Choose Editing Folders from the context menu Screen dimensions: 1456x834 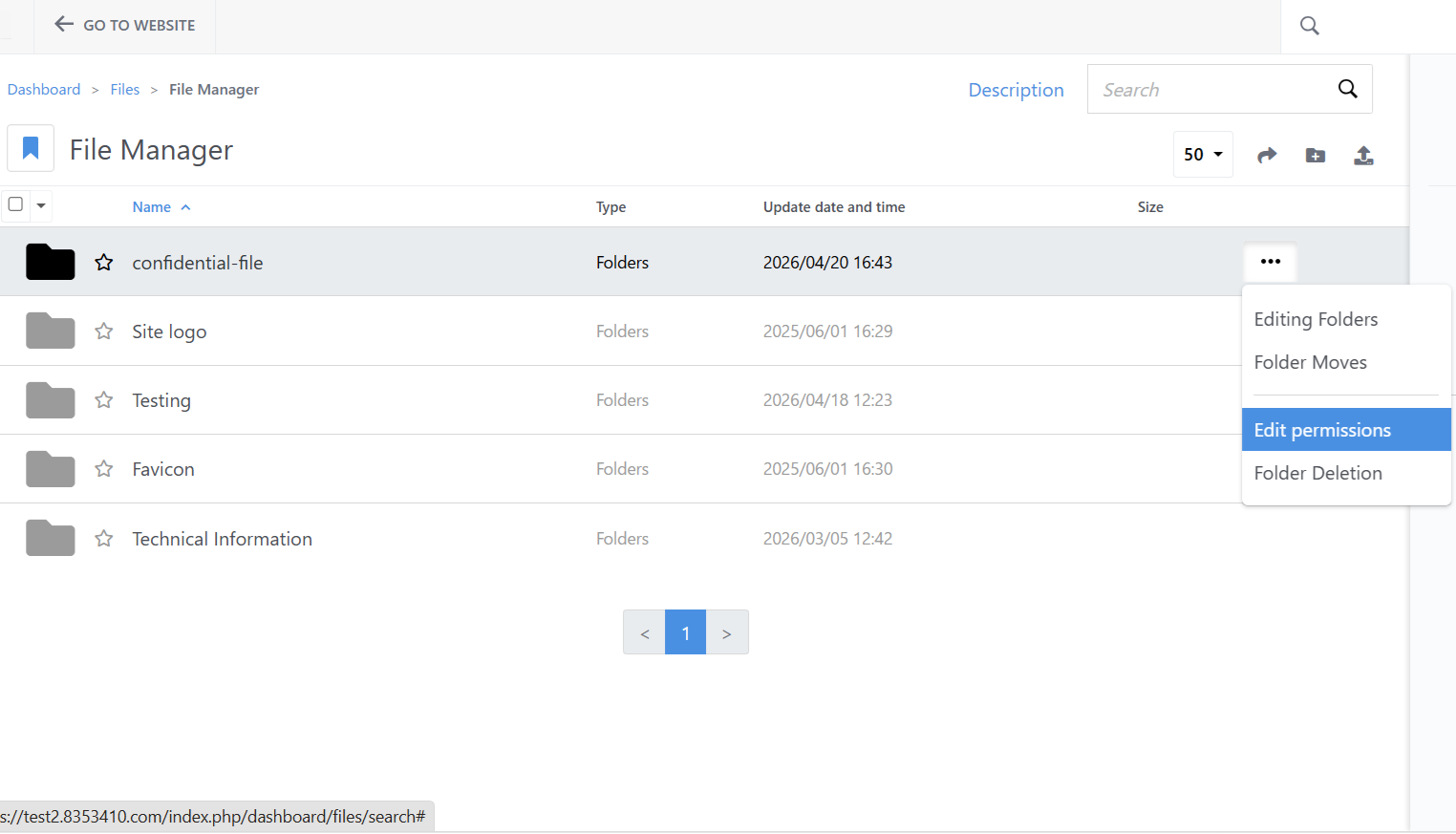tap(1316, 319)
